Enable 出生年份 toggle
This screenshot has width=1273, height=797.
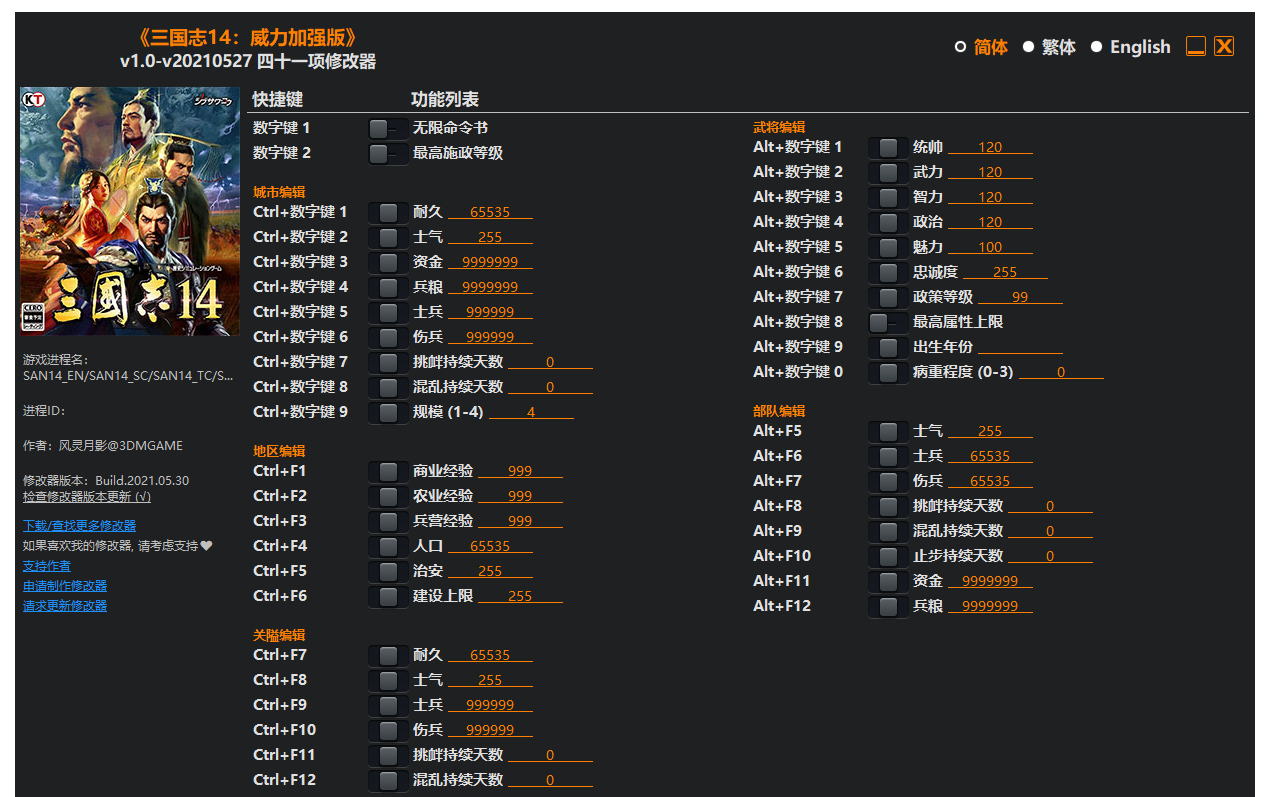[x=888, y=347]
